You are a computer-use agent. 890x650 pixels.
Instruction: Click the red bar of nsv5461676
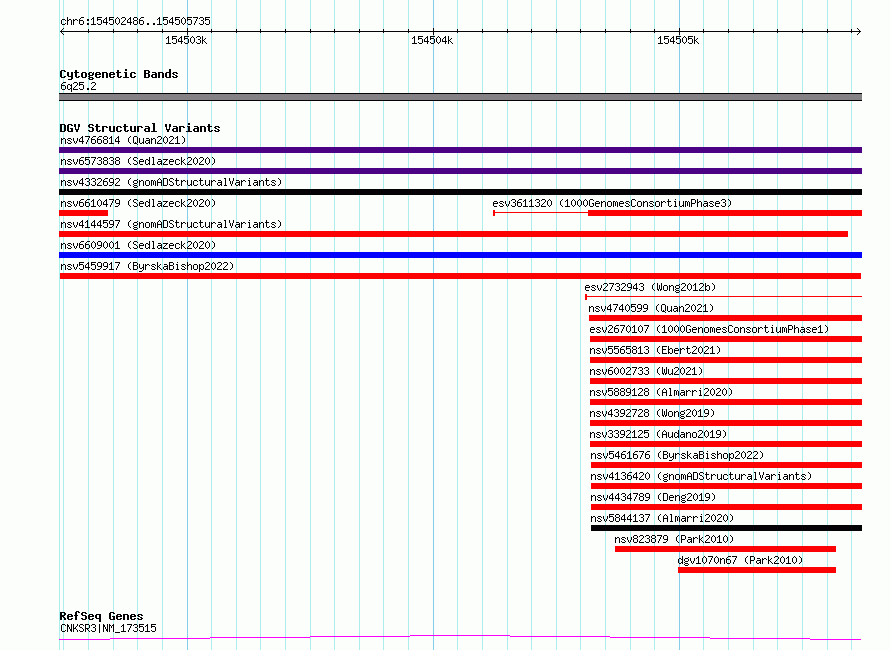click(727, 465)
